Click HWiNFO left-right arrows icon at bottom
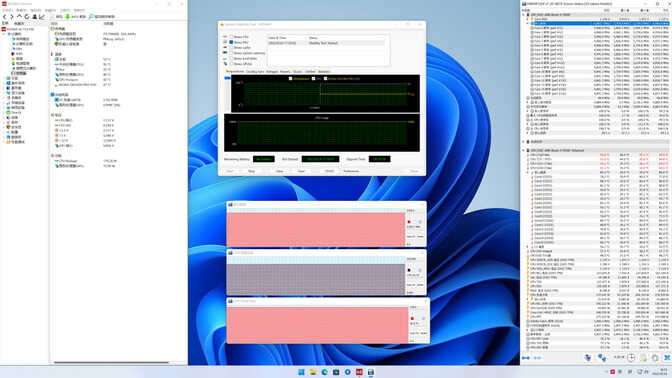 tap(526, 358)
